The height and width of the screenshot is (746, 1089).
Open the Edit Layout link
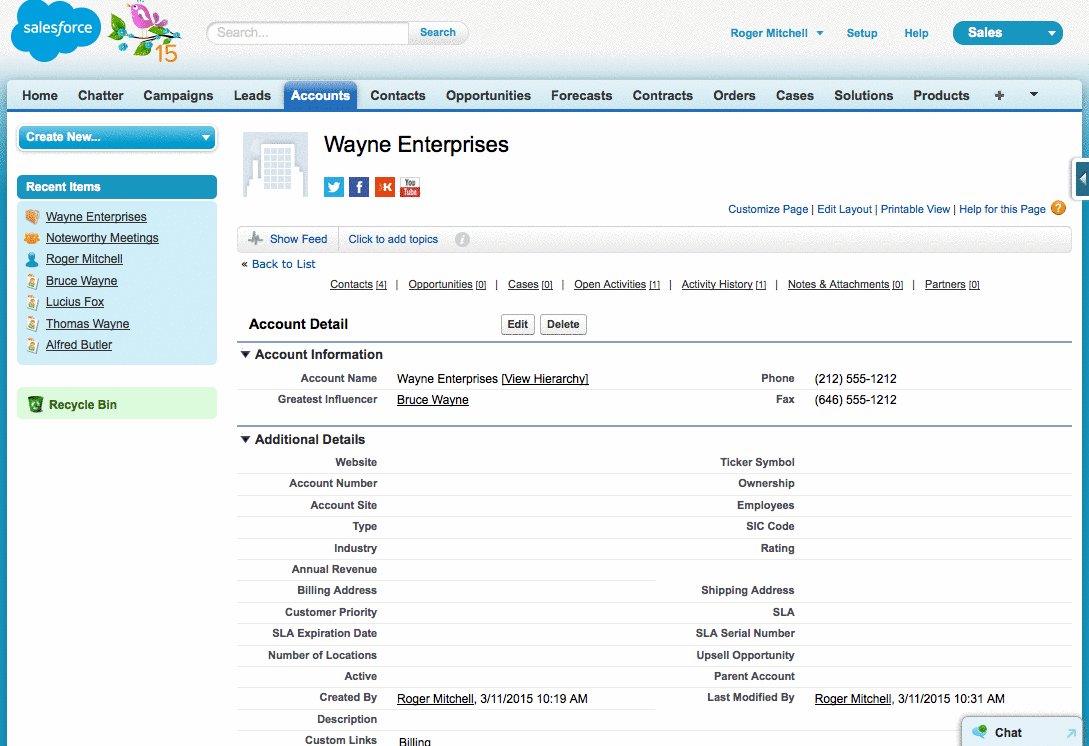tap(845, 209)
